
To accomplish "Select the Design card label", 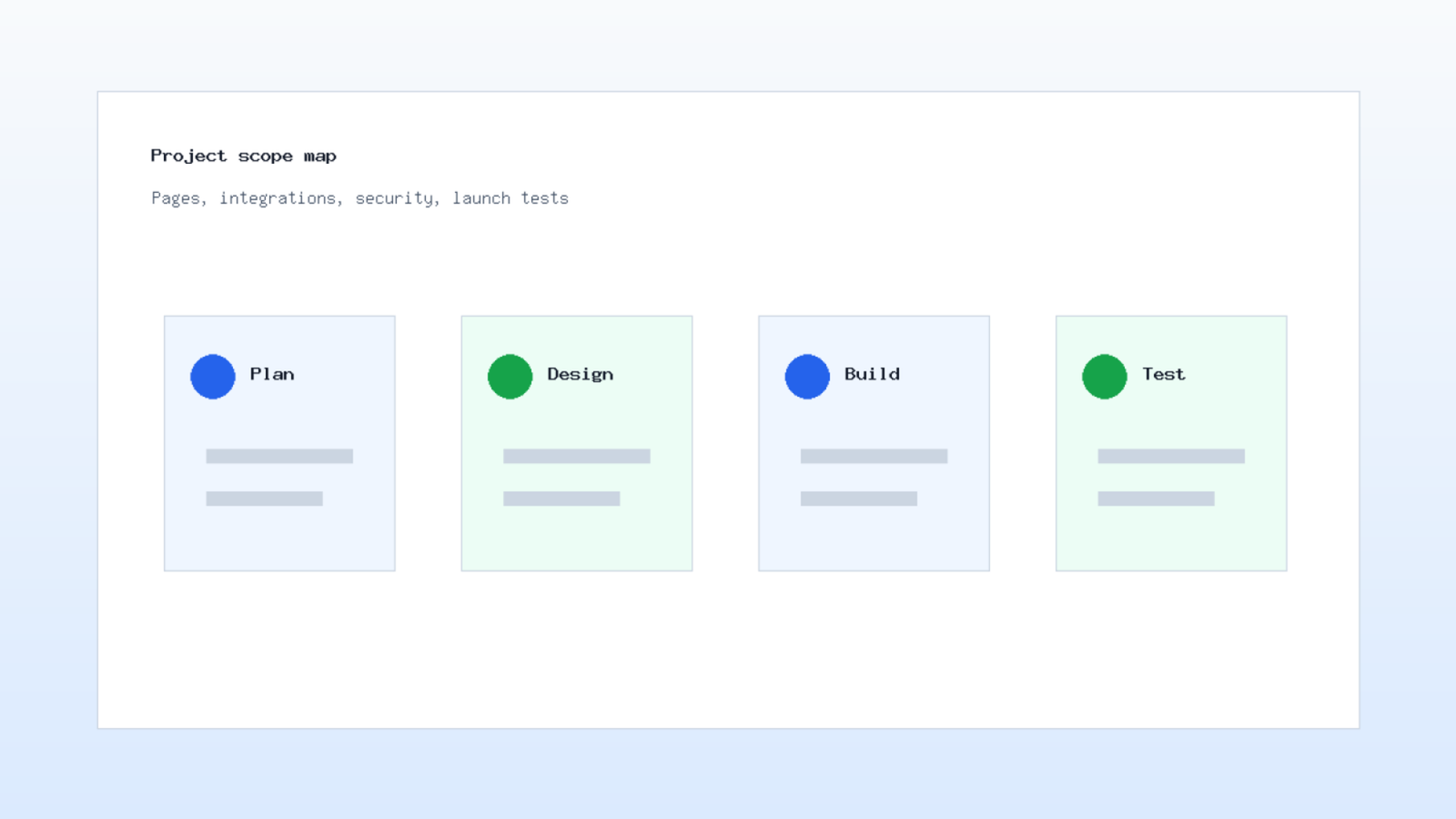I will [580, 374].
